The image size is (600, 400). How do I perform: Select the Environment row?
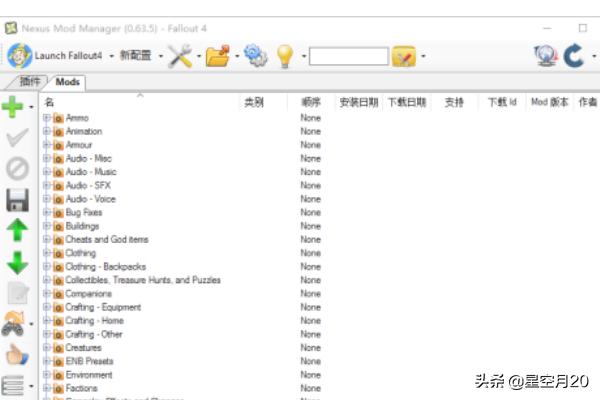[89, 375]
